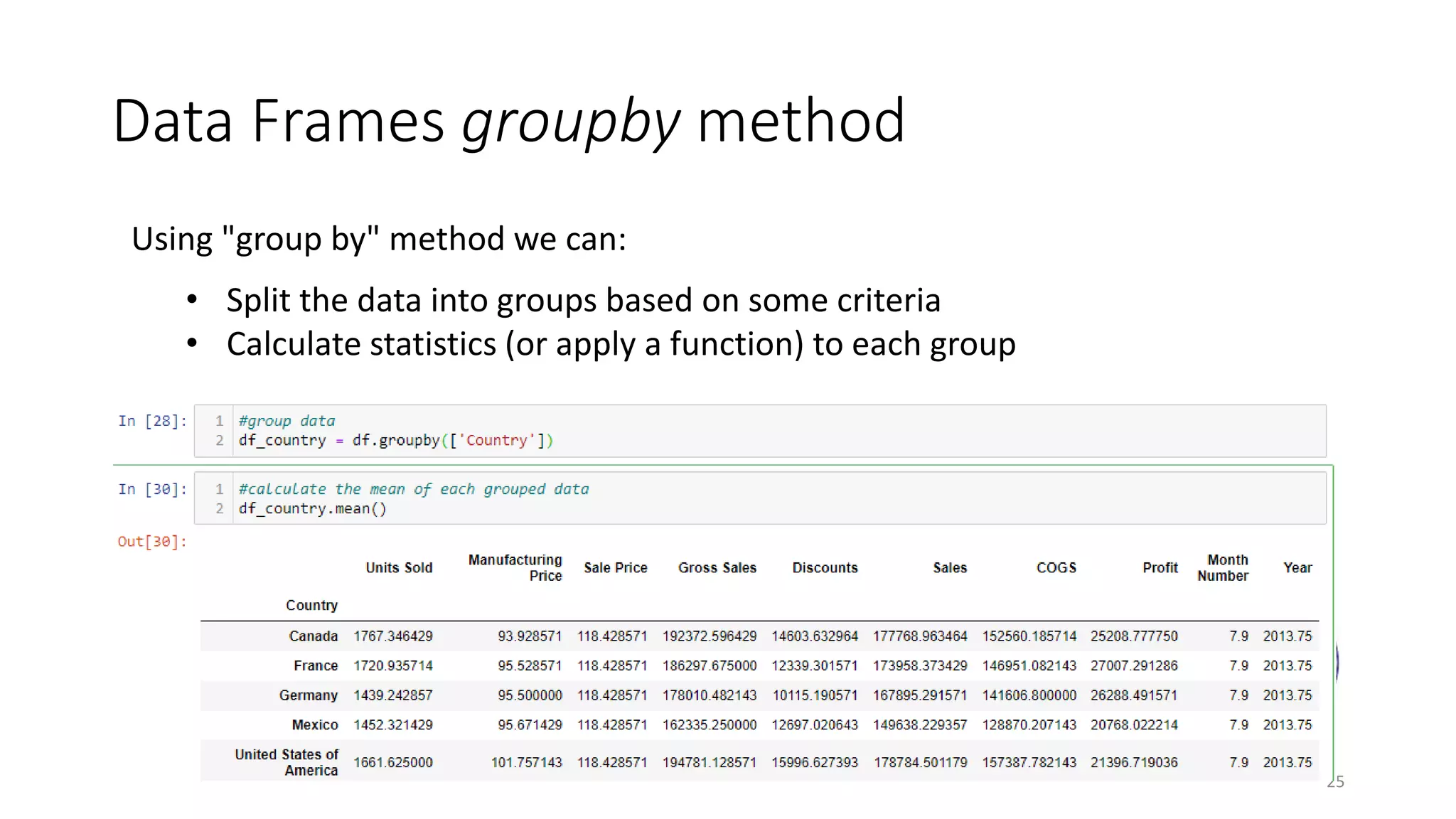
Task: Click the Month Number column header
Action: coord(1223,568)
